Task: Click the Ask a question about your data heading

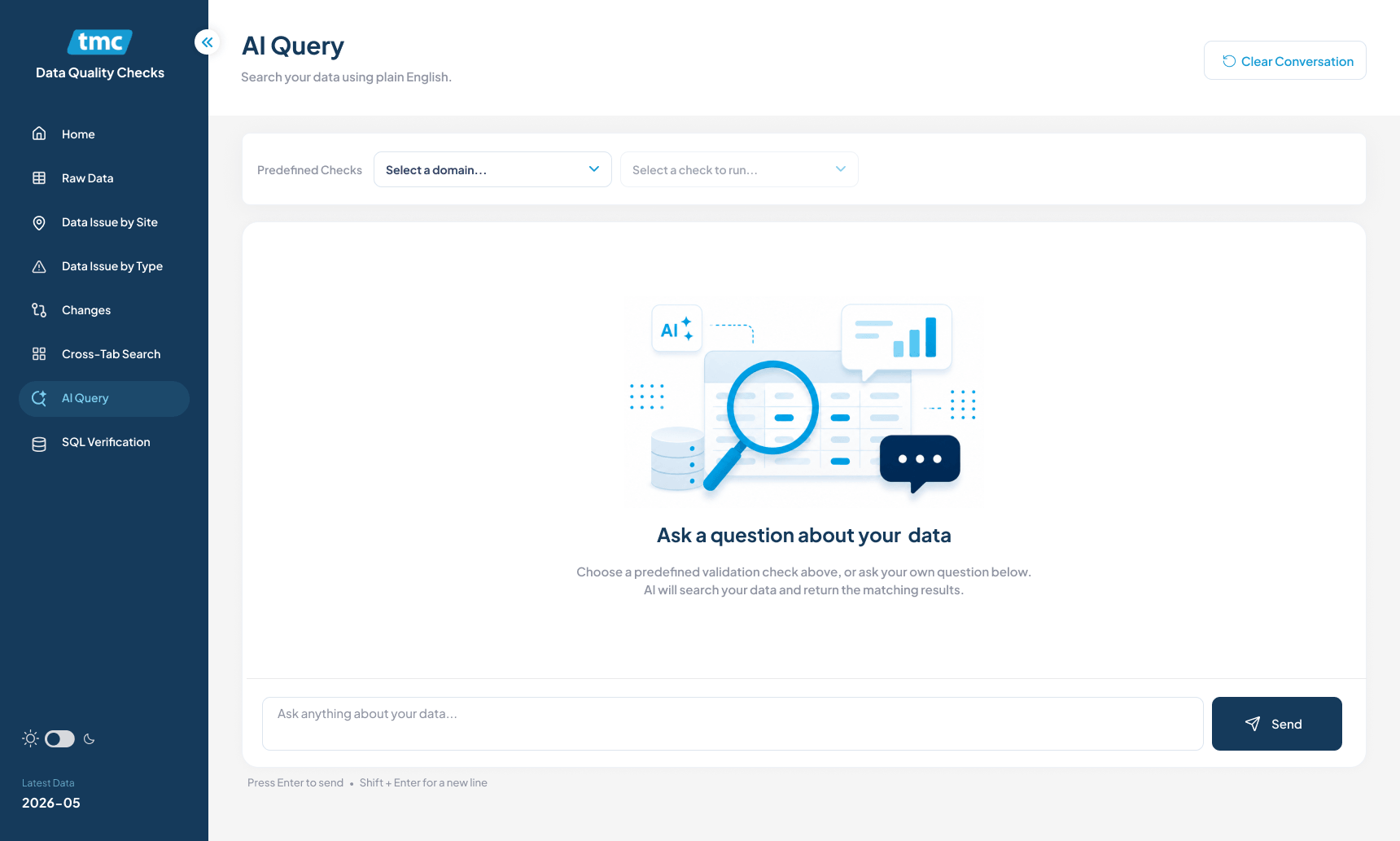Action: 804,536
